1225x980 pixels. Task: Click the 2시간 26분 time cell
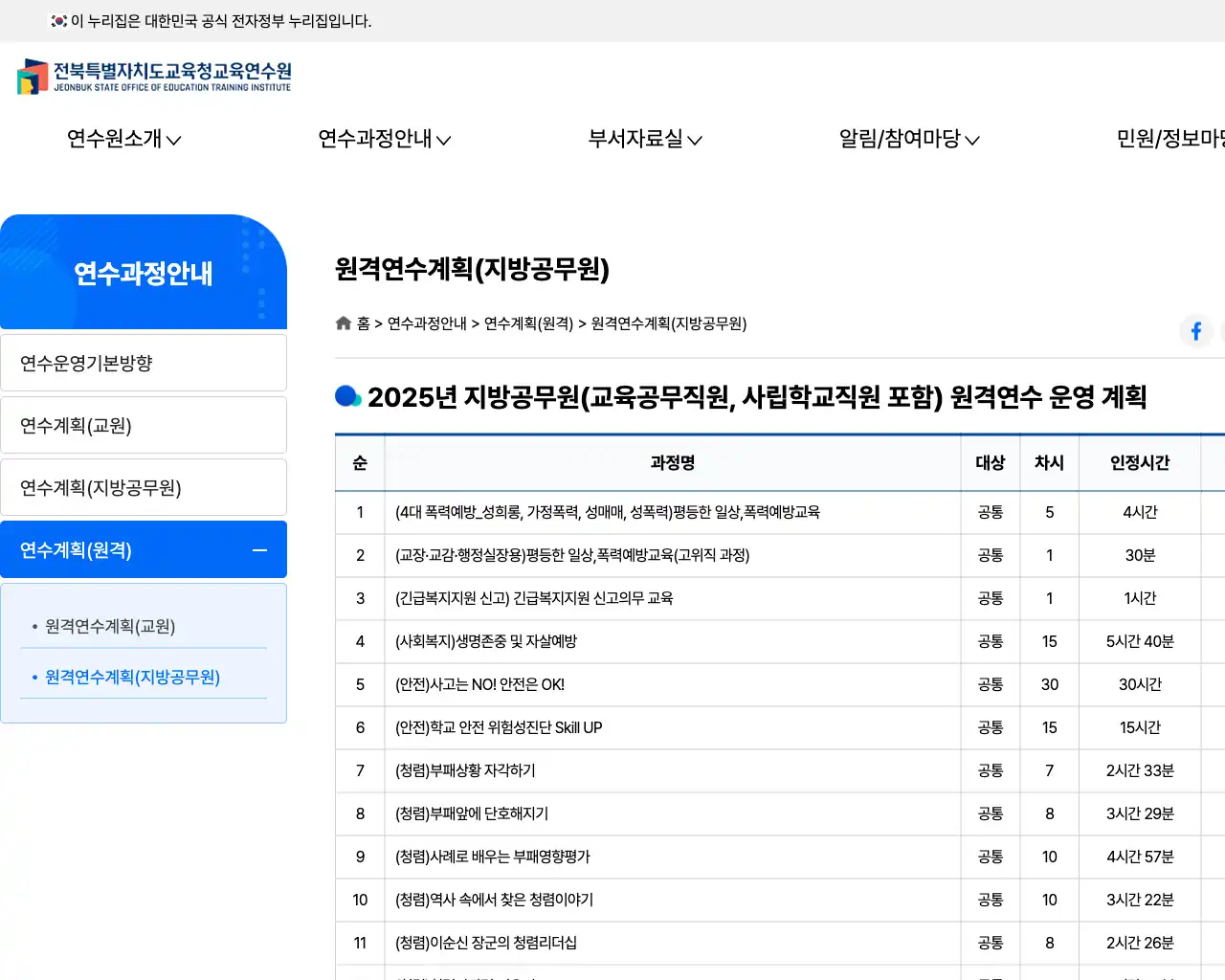click(1140, 943)
